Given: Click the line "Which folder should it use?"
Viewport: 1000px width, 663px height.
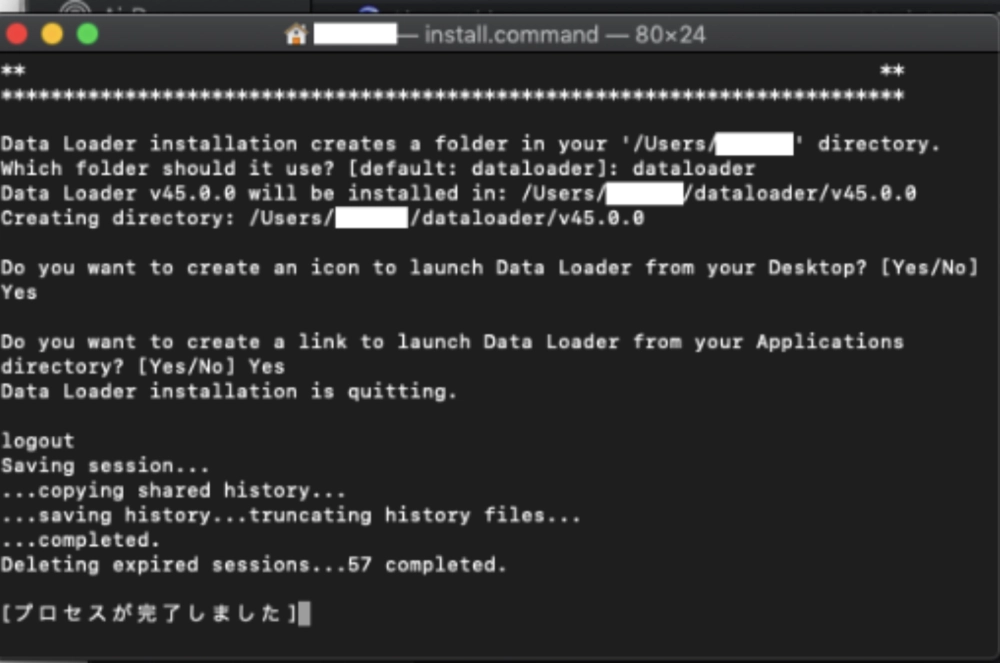Looking at the screenshot, I should (x=378, y=169).
